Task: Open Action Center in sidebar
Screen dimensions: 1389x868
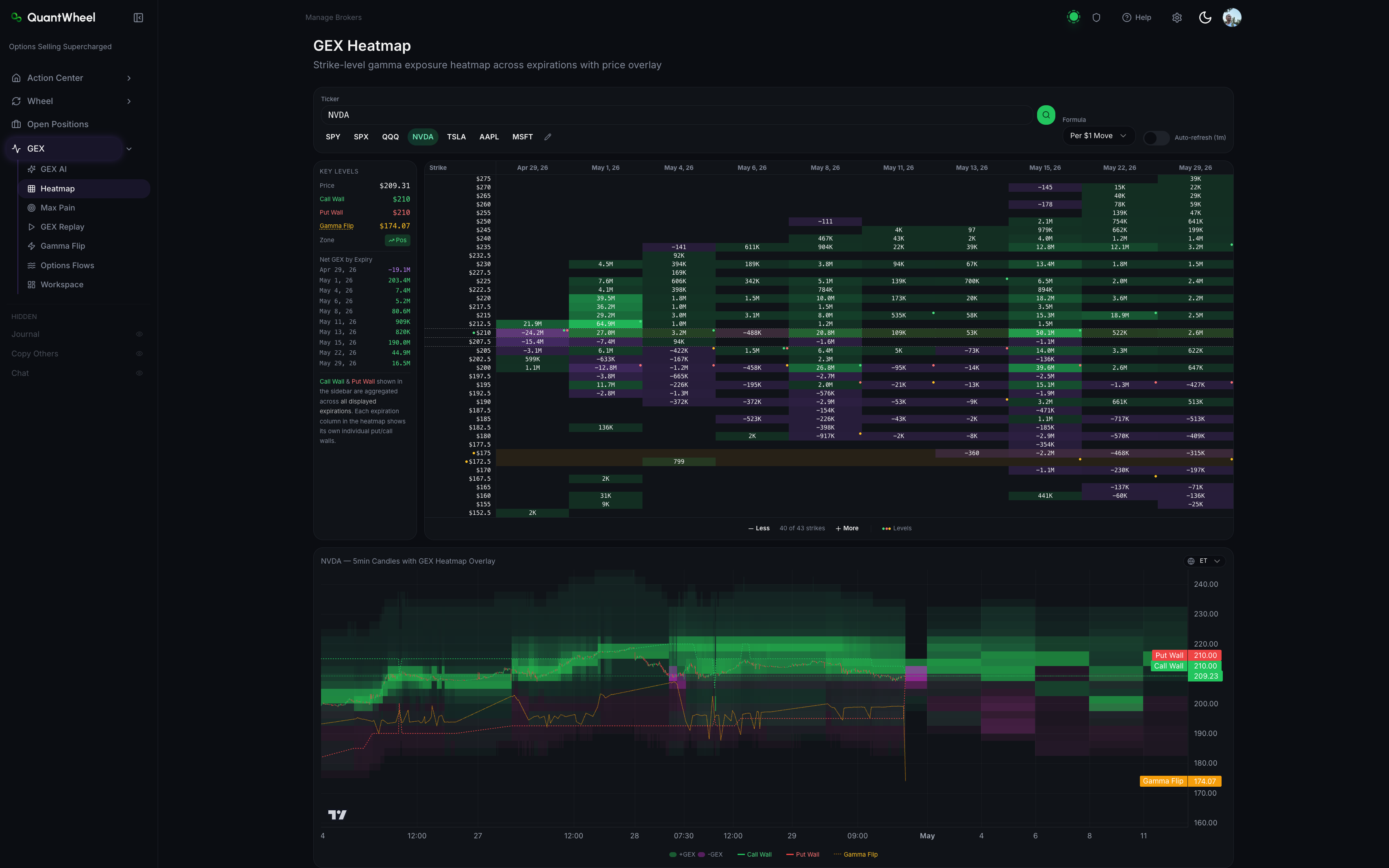Action: [55, 78]
